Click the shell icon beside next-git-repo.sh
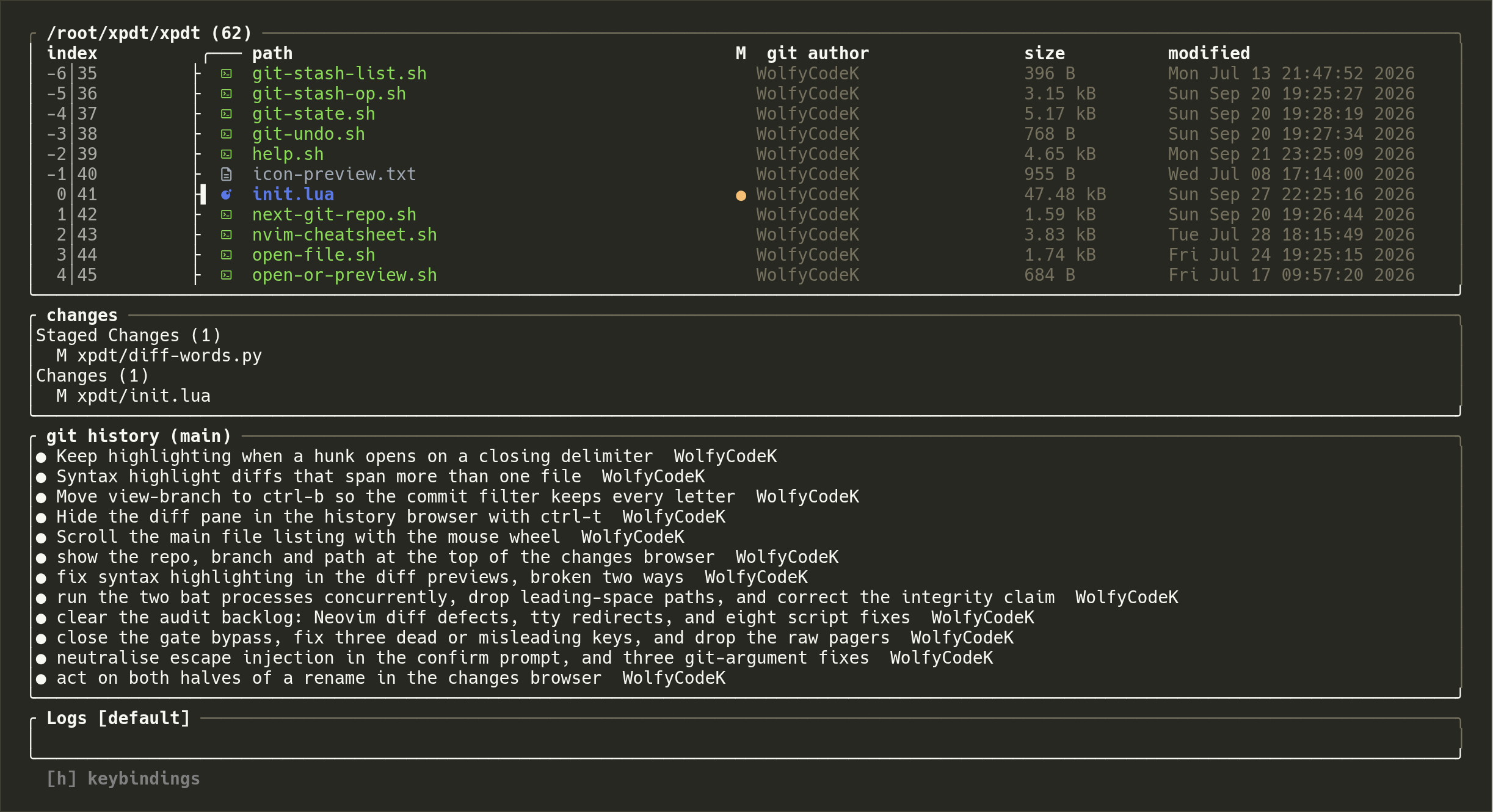The image size is (1493, 812). (227, 215)
